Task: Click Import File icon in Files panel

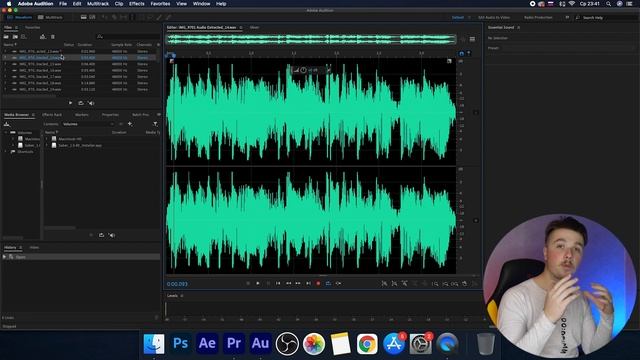Action: [x=15, y=37]
